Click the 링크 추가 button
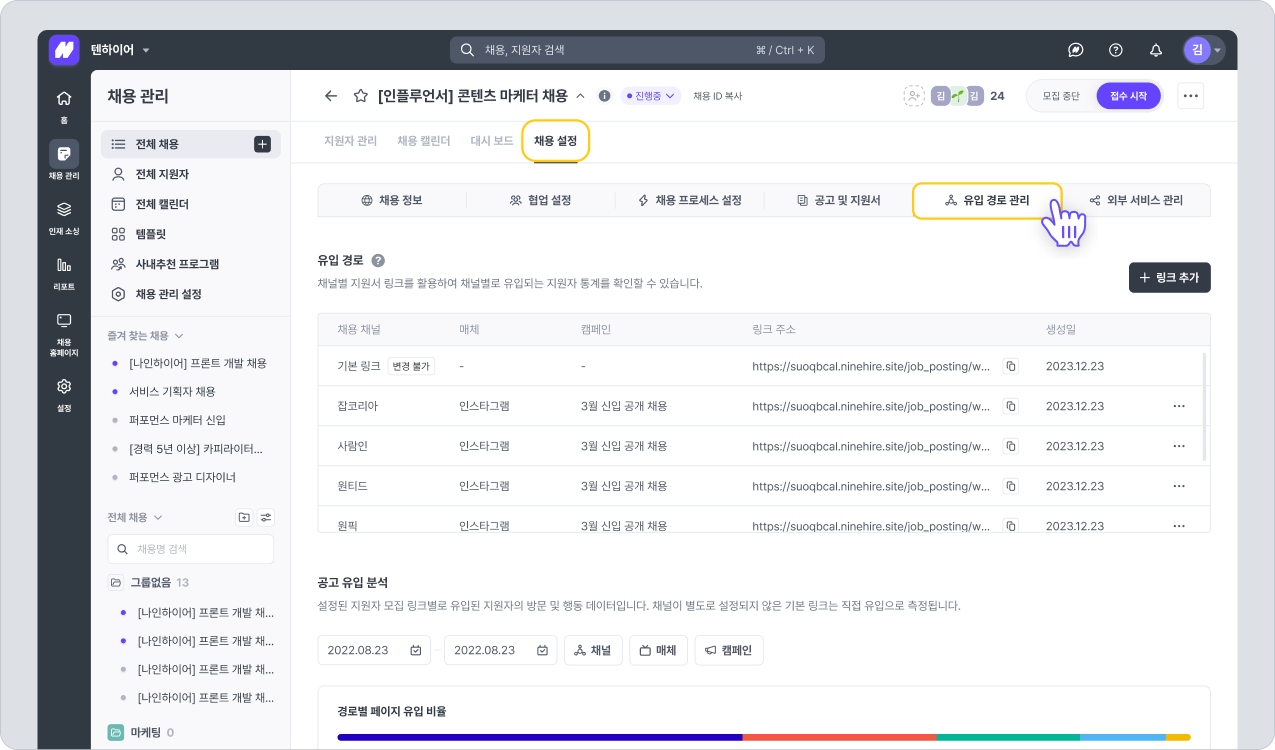 (x=1169, y=277)
